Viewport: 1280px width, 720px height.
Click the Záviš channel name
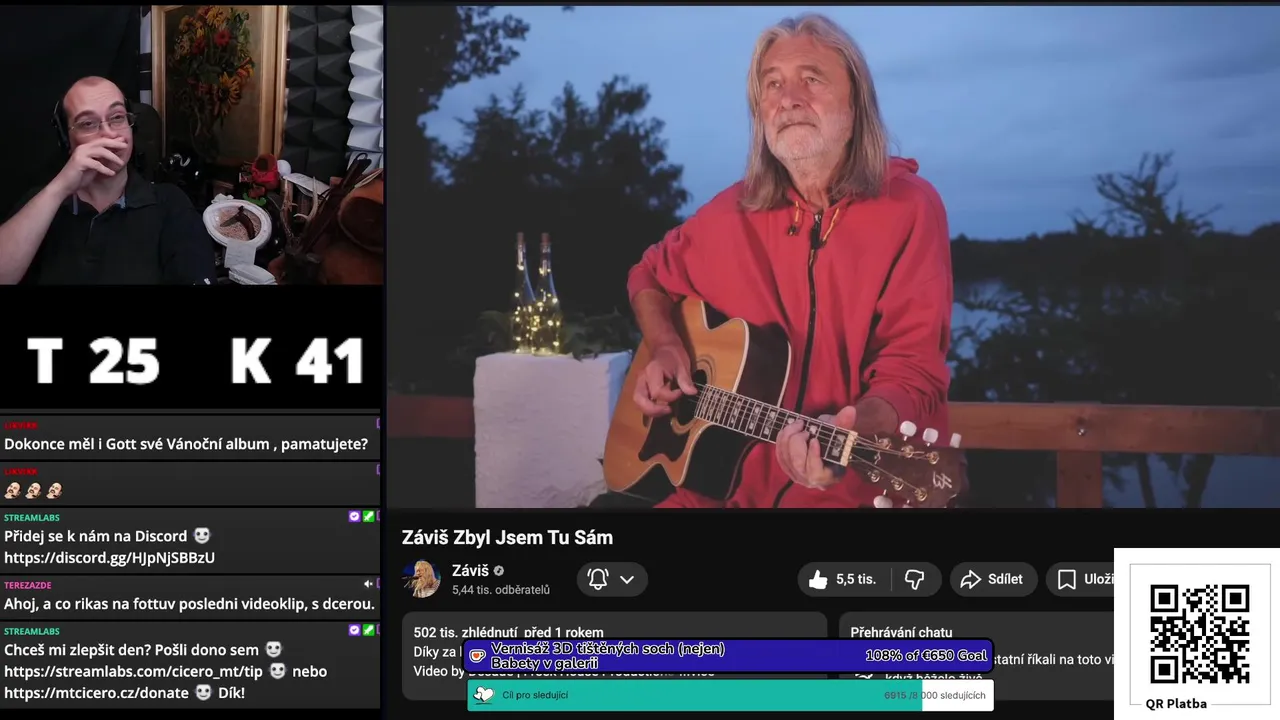[x=470, y=571]
